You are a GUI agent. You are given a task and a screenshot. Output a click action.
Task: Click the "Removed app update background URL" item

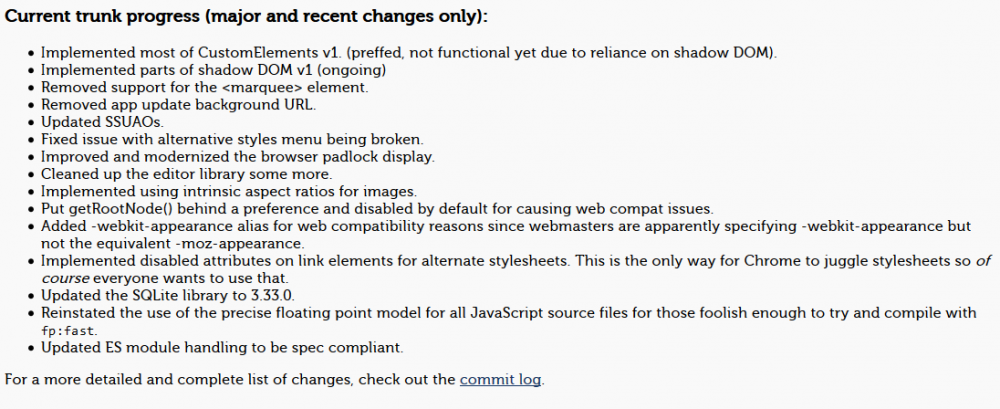pyautogui.click(x=178, y=104)
